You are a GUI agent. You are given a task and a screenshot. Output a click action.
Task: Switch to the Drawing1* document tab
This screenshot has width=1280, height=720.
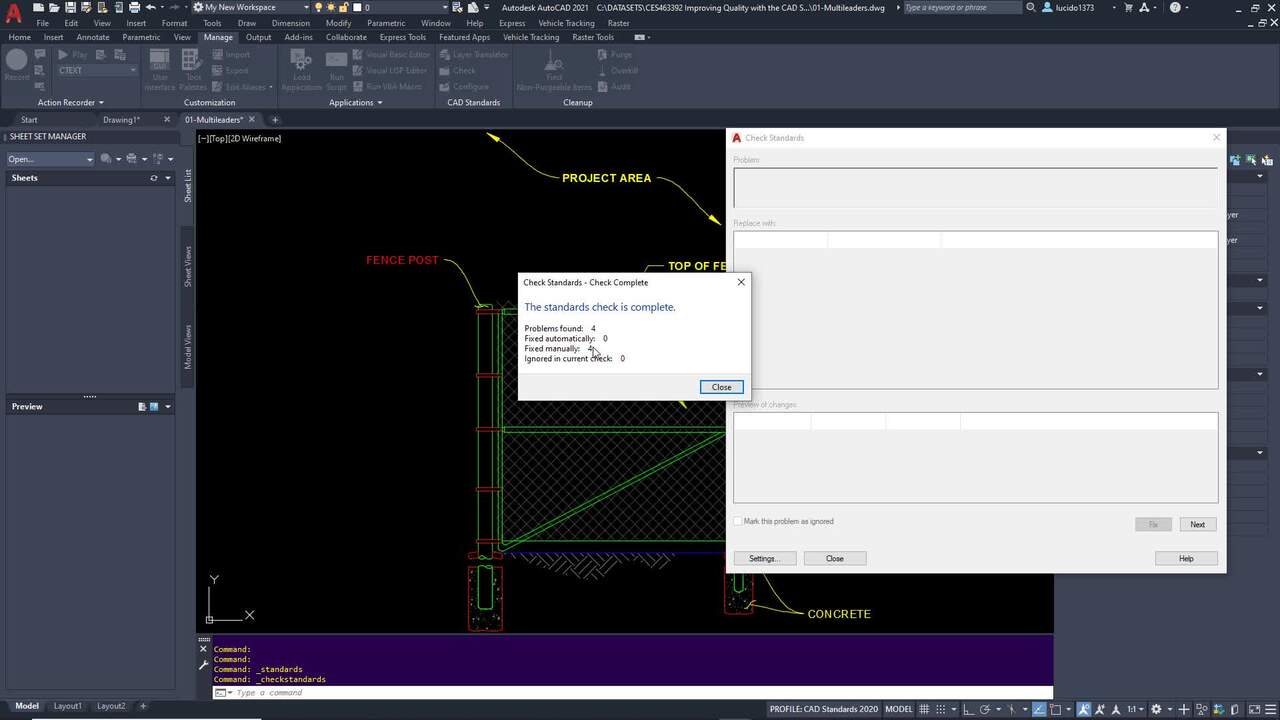click(x=122, y=120)
